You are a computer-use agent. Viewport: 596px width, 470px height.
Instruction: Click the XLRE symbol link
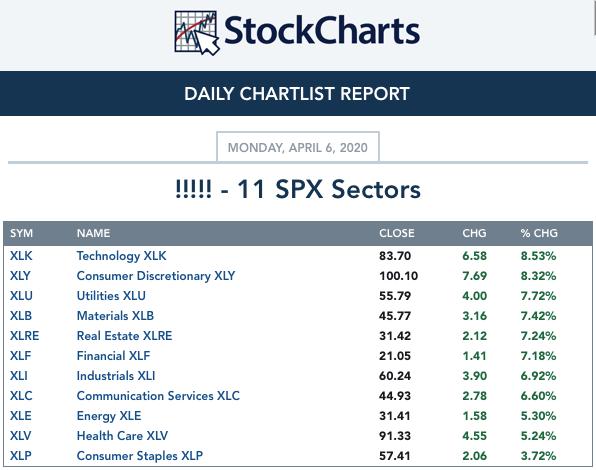[x=24, y=336]
